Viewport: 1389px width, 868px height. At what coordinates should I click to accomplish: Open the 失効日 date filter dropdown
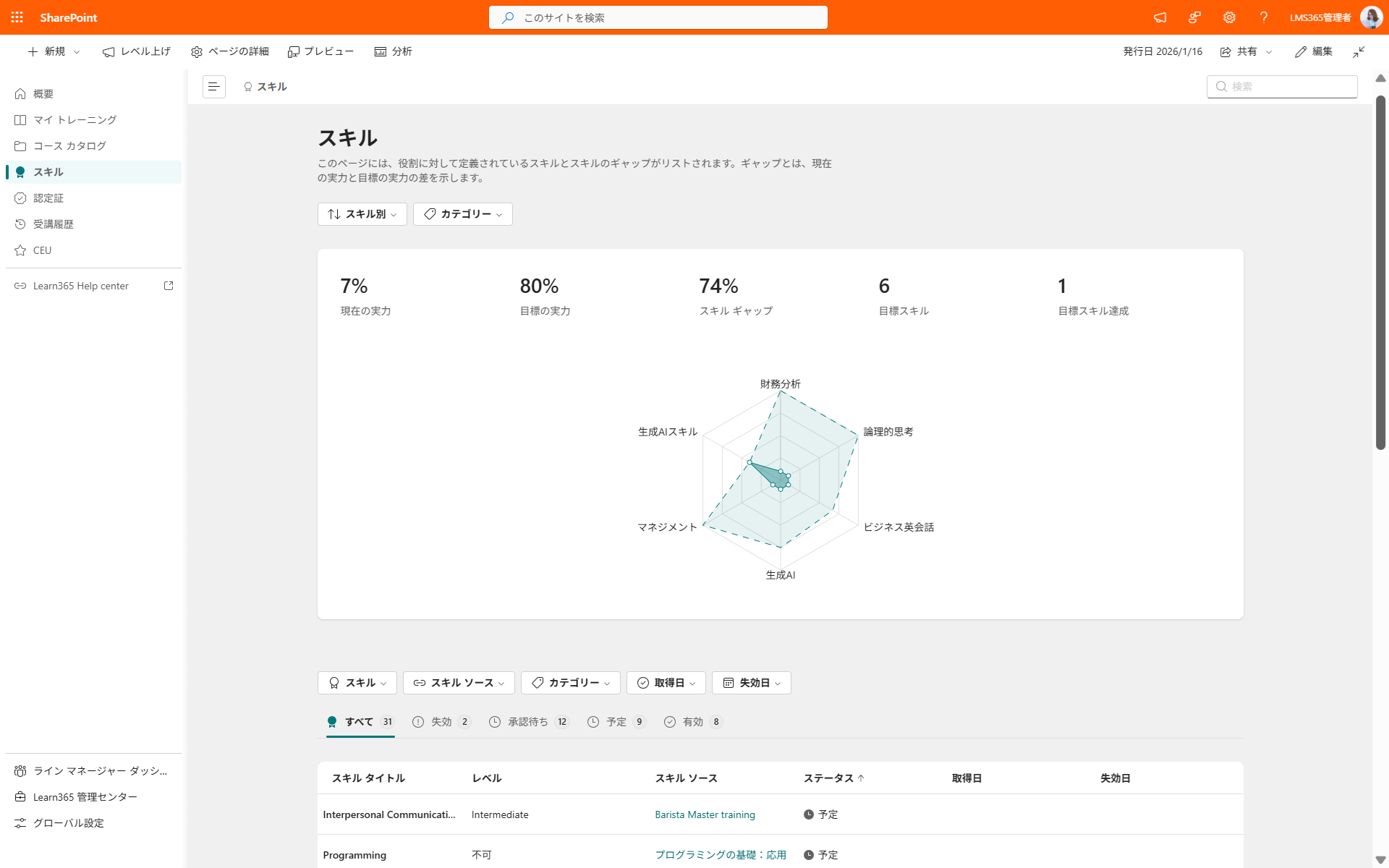(x=752, y=683)
